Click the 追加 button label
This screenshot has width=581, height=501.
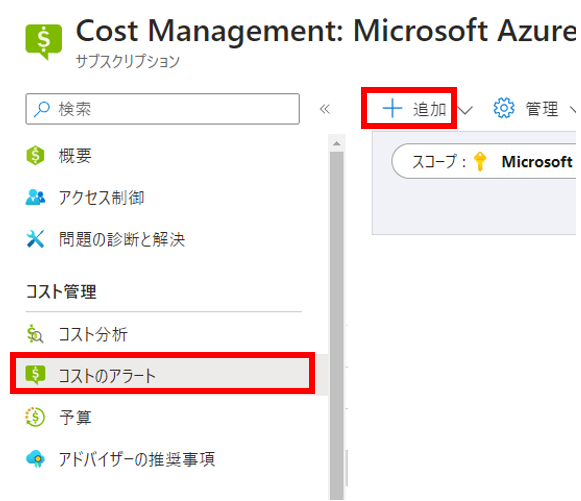tap(429, 110)
